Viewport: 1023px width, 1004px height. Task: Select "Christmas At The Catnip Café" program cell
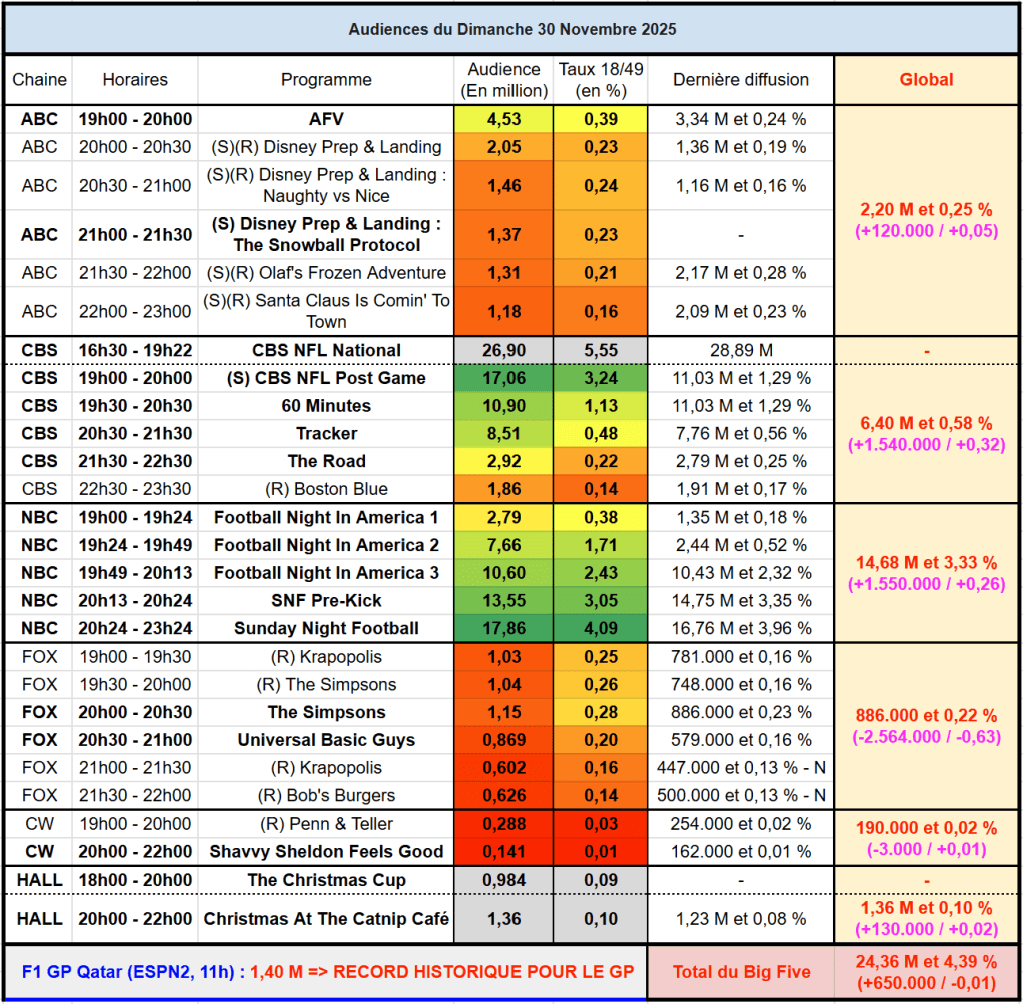point(326,919)
